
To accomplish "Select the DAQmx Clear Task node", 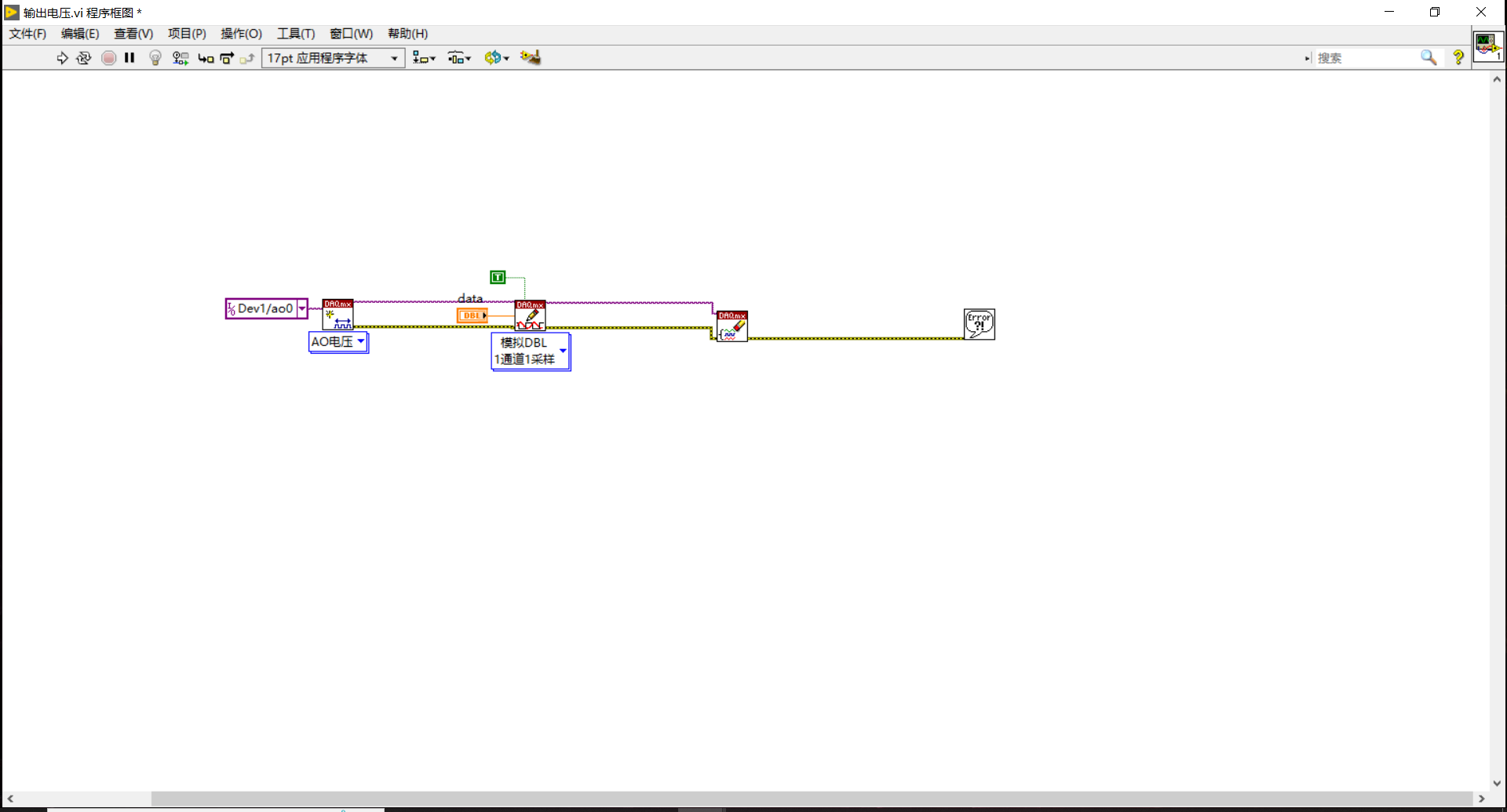I will pos(732,326).
